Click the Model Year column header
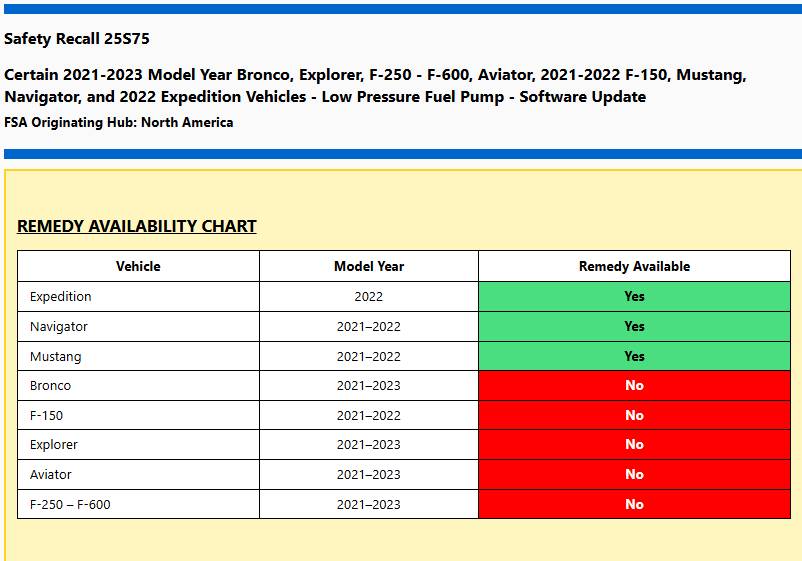This screenshot has width=802, height=561. click(x=369, y=266)
